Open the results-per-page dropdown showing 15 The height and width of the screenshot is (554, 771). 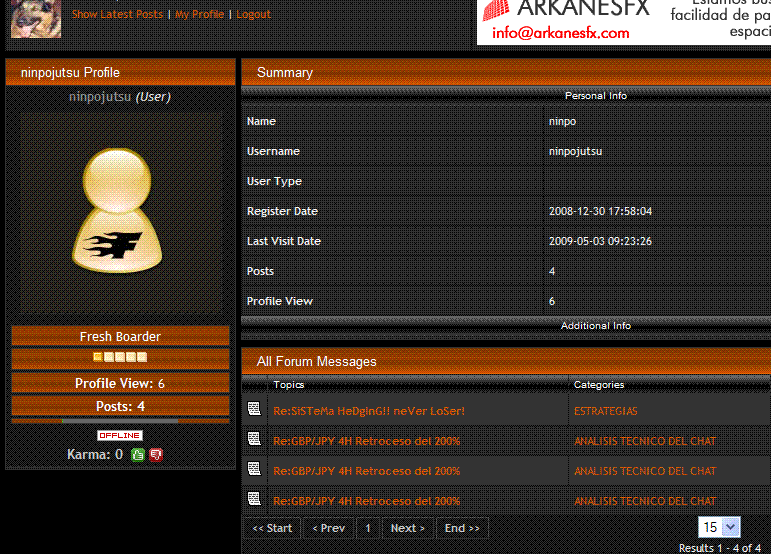(719, 527)
